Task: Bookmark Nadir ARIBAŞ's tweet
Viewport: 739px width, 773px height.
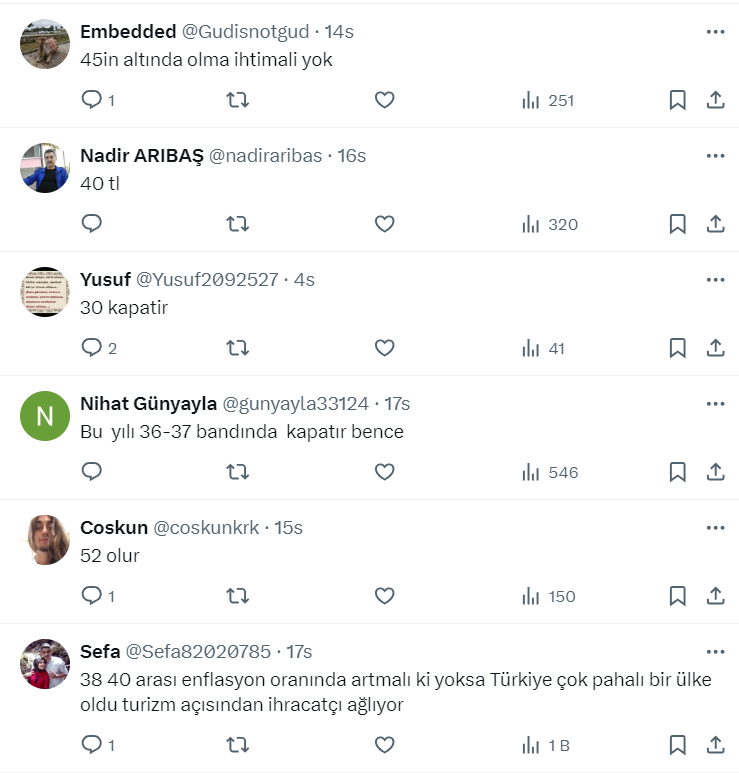Action: tap(677, 224)
